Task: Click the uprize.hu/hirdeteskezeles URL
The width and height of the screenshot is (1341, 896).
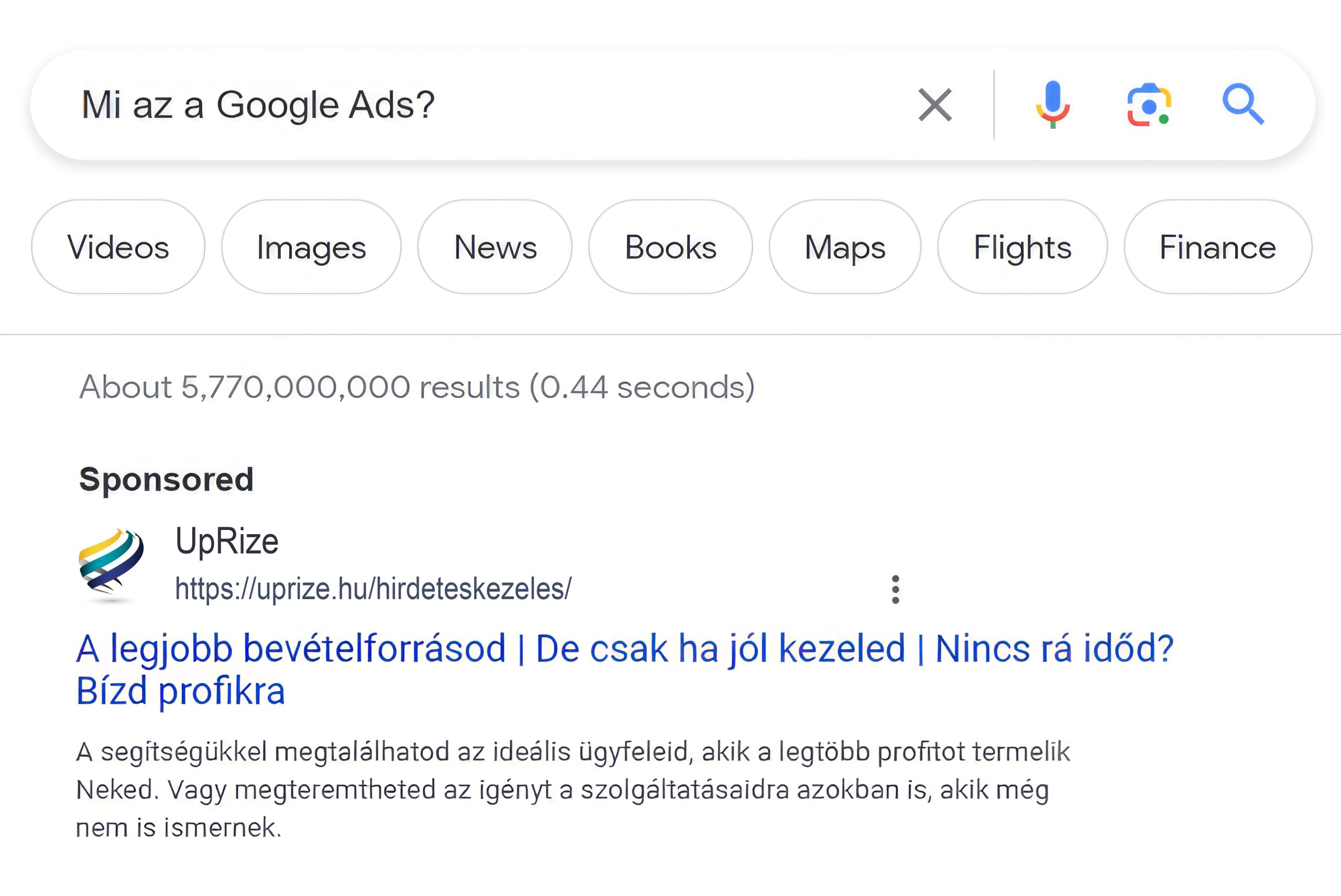Action: point(372,589)
